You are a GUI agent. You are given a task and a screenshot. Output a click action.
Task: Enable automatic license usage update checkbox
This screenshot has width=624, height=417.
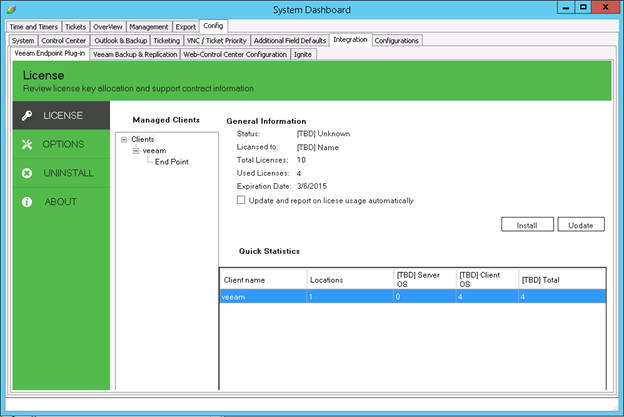click(x=241, y=200)
